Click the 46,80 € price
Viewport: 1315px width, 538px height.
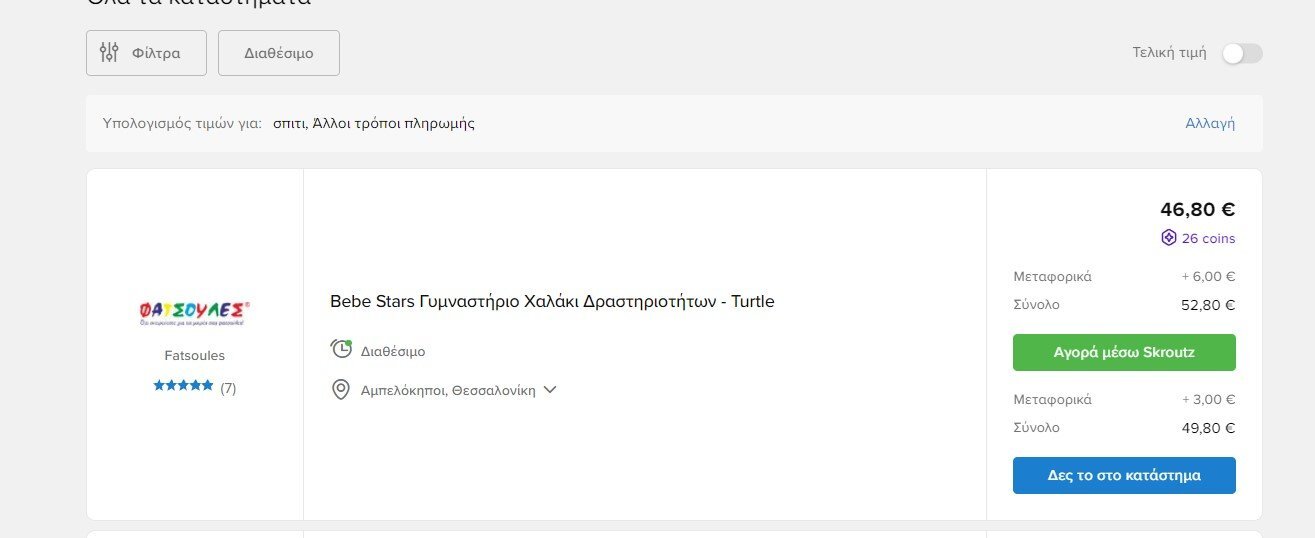tap(1197, 209)
